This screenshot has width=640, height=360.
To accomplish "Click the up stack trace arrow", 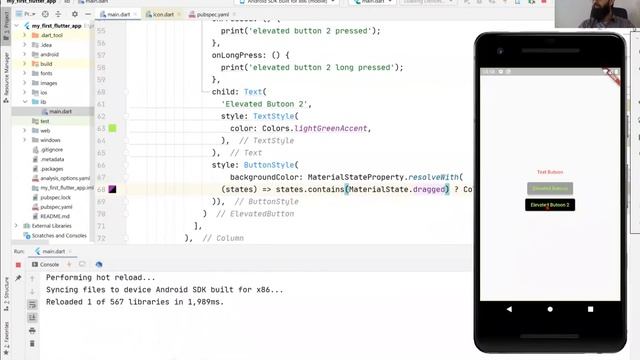I will click(x=32, y=278).
